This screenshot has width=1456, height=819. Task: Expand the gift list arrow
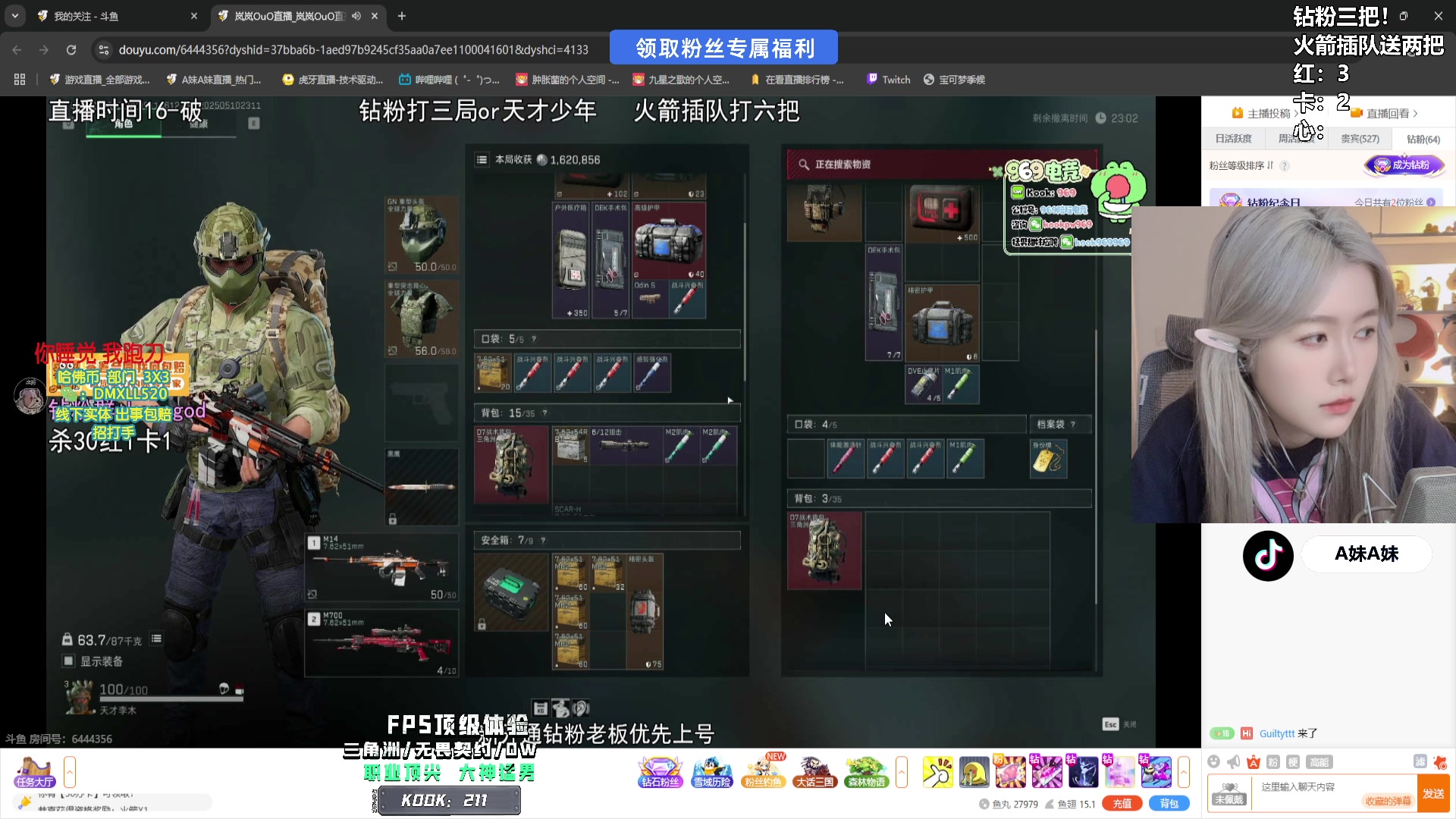click(x=1184, y=772)
